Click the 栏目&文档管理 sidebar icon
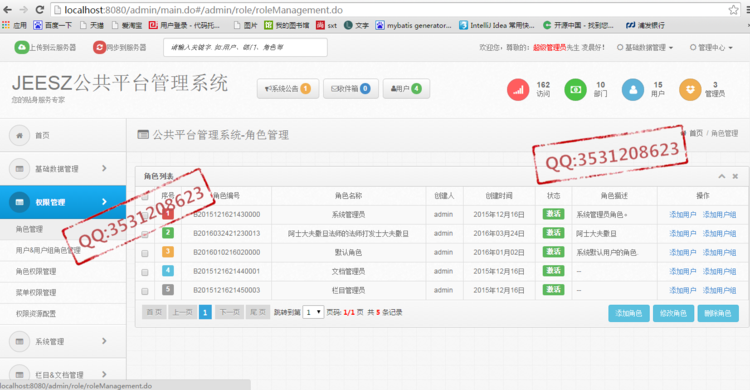The height and width of the screenshot is (390, 750). pyautogui.click(x=20, y=375)
